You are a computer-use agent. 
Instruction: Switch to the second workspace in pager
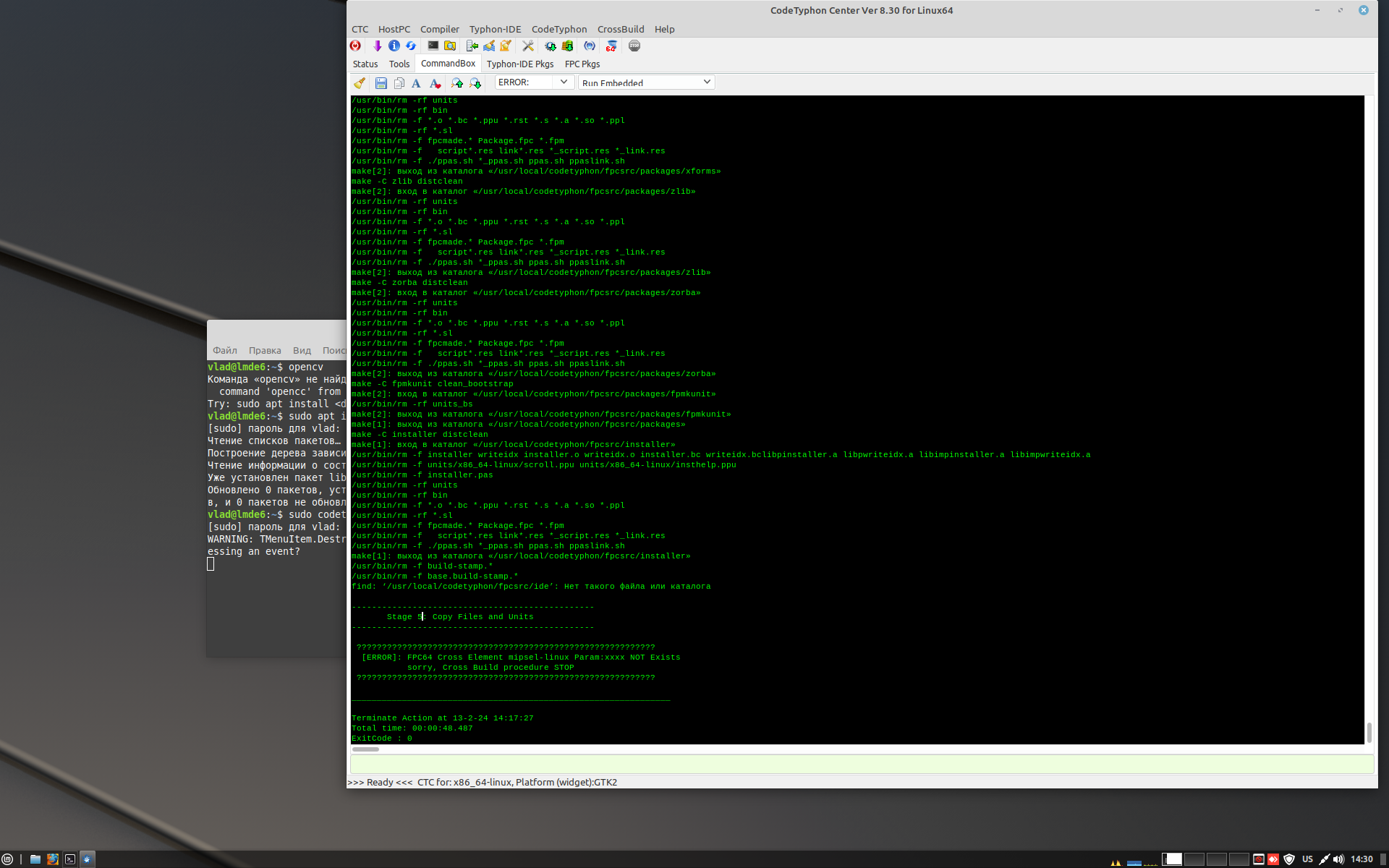coord(1194,859)
